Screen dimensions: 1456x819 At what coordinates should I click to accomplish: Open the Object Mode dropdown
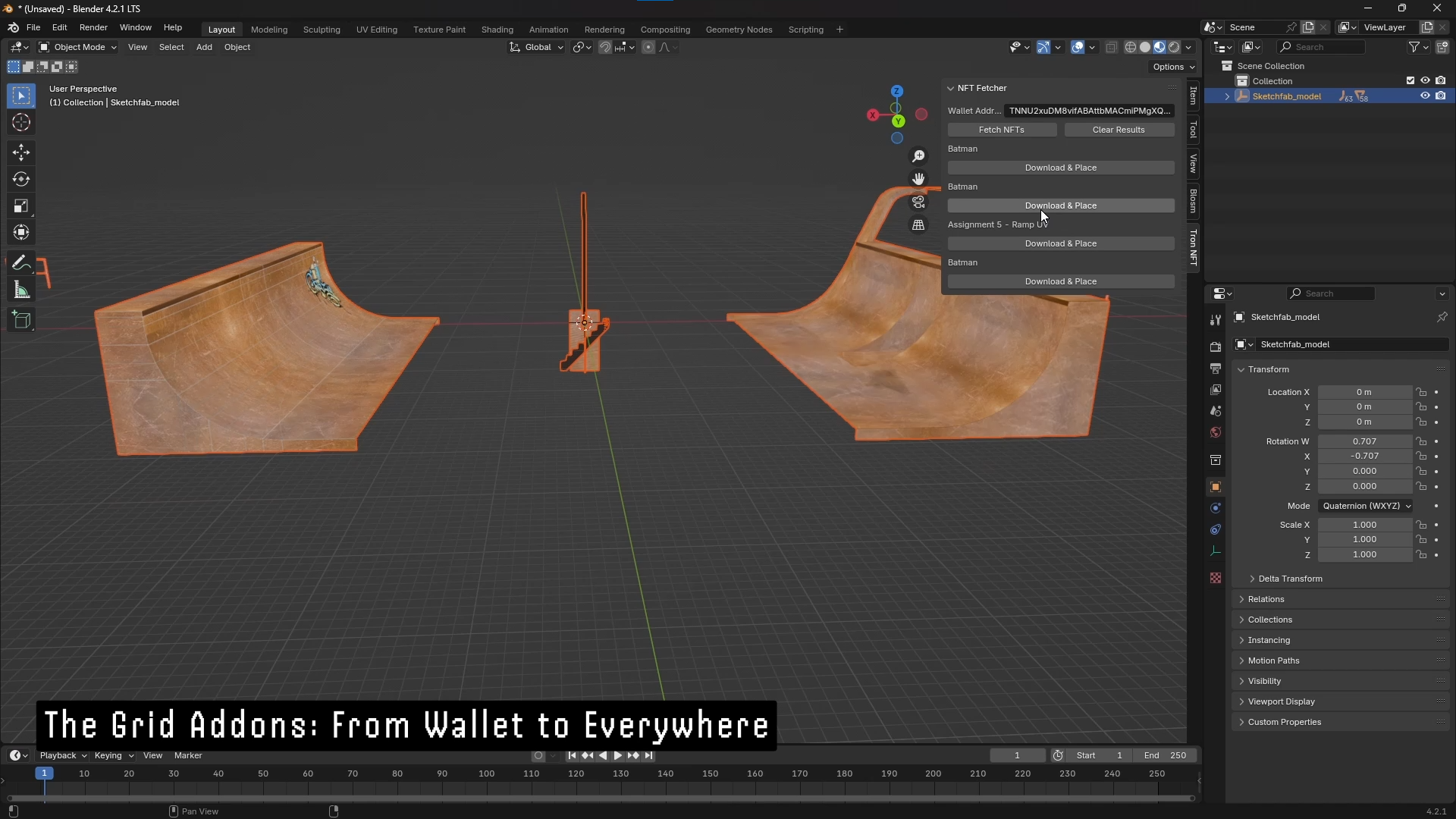click(78, 47)
